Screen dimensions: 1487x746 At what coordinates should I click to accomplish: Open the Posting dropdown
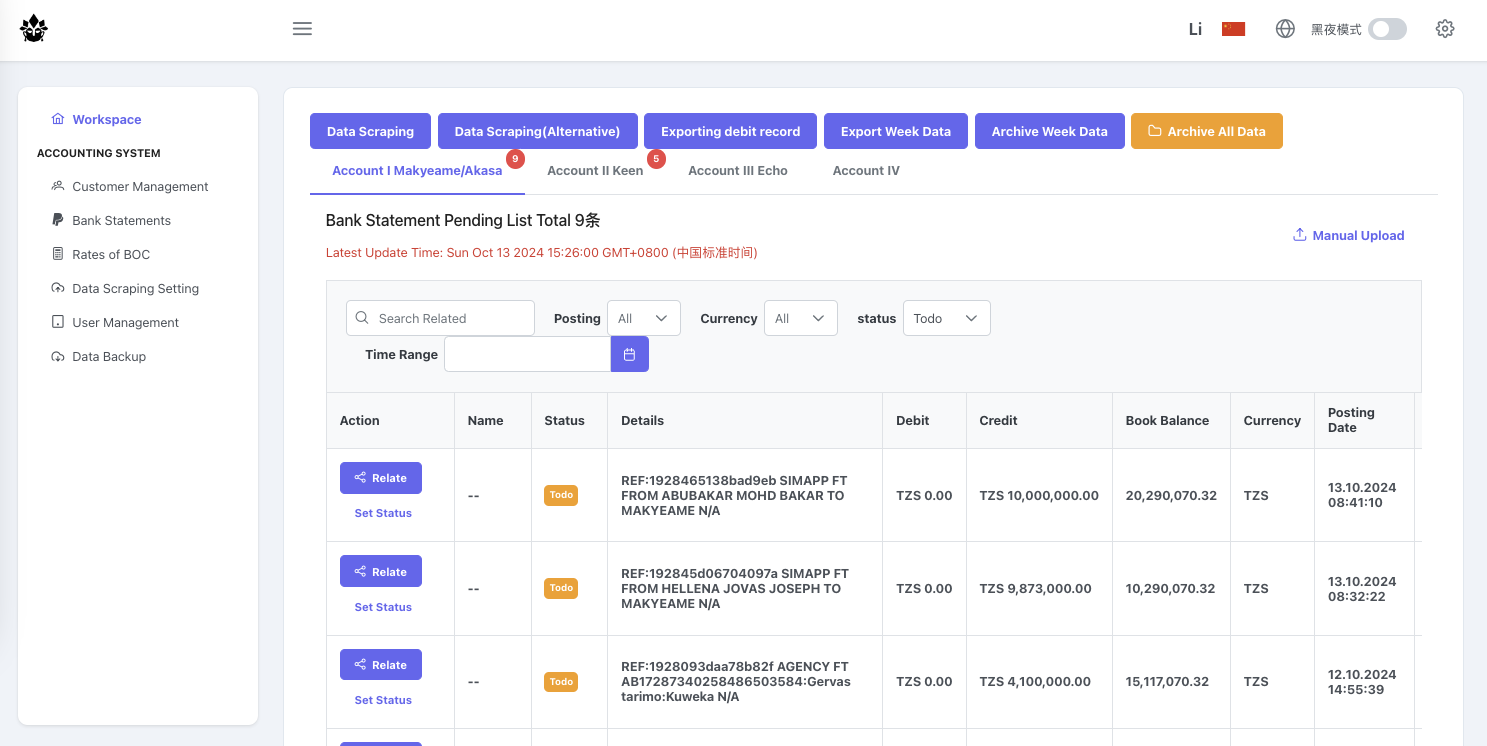644,318
